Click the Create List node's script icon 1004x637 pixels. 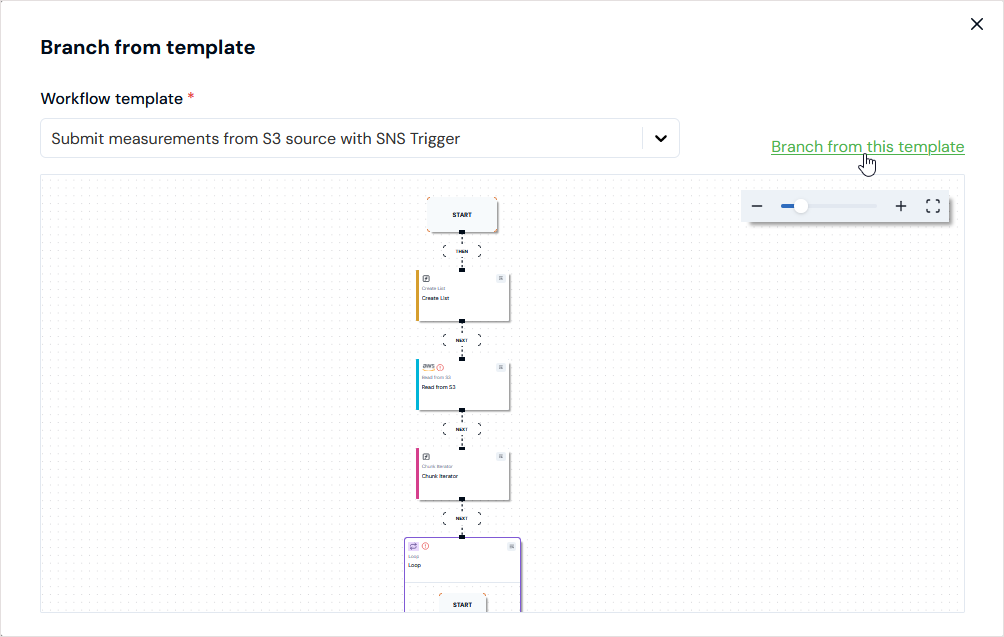tap(426, 278)
